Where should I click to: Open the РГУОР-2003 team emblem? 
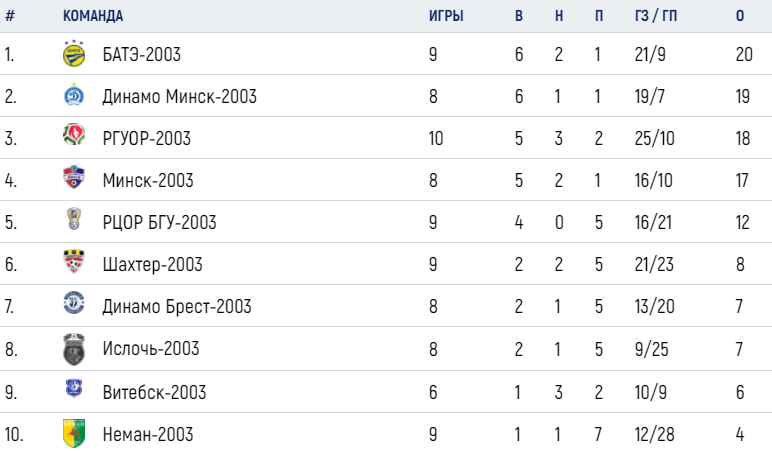coord(74,134)
